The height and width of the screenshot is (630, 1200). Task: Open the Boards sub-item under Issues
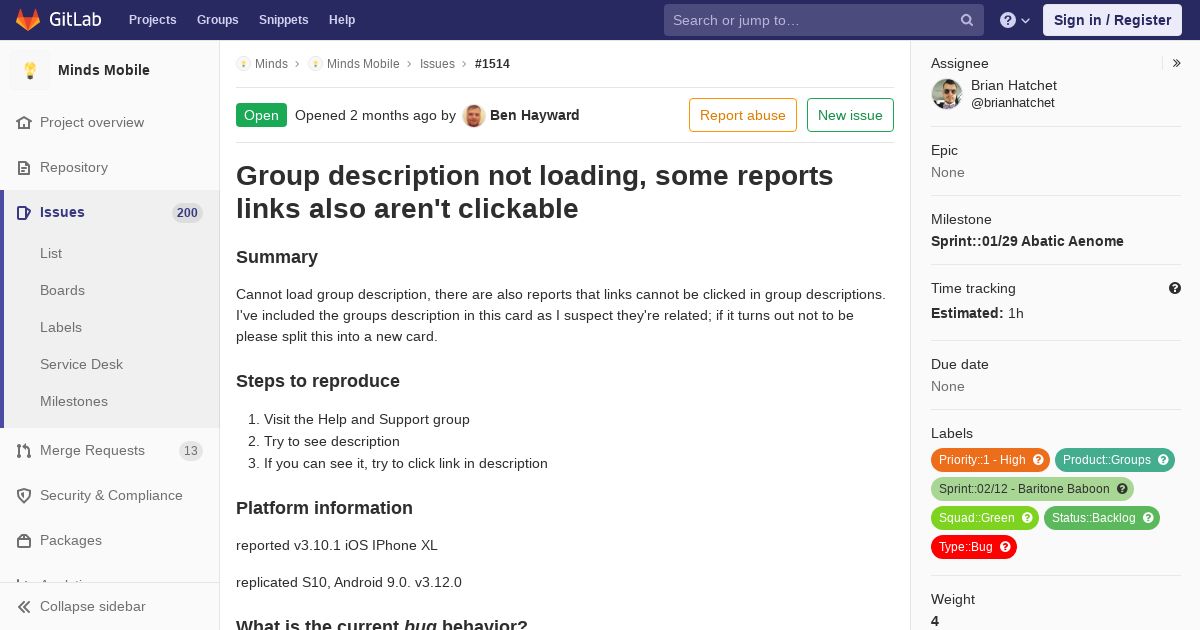click(x=62, y=290)
